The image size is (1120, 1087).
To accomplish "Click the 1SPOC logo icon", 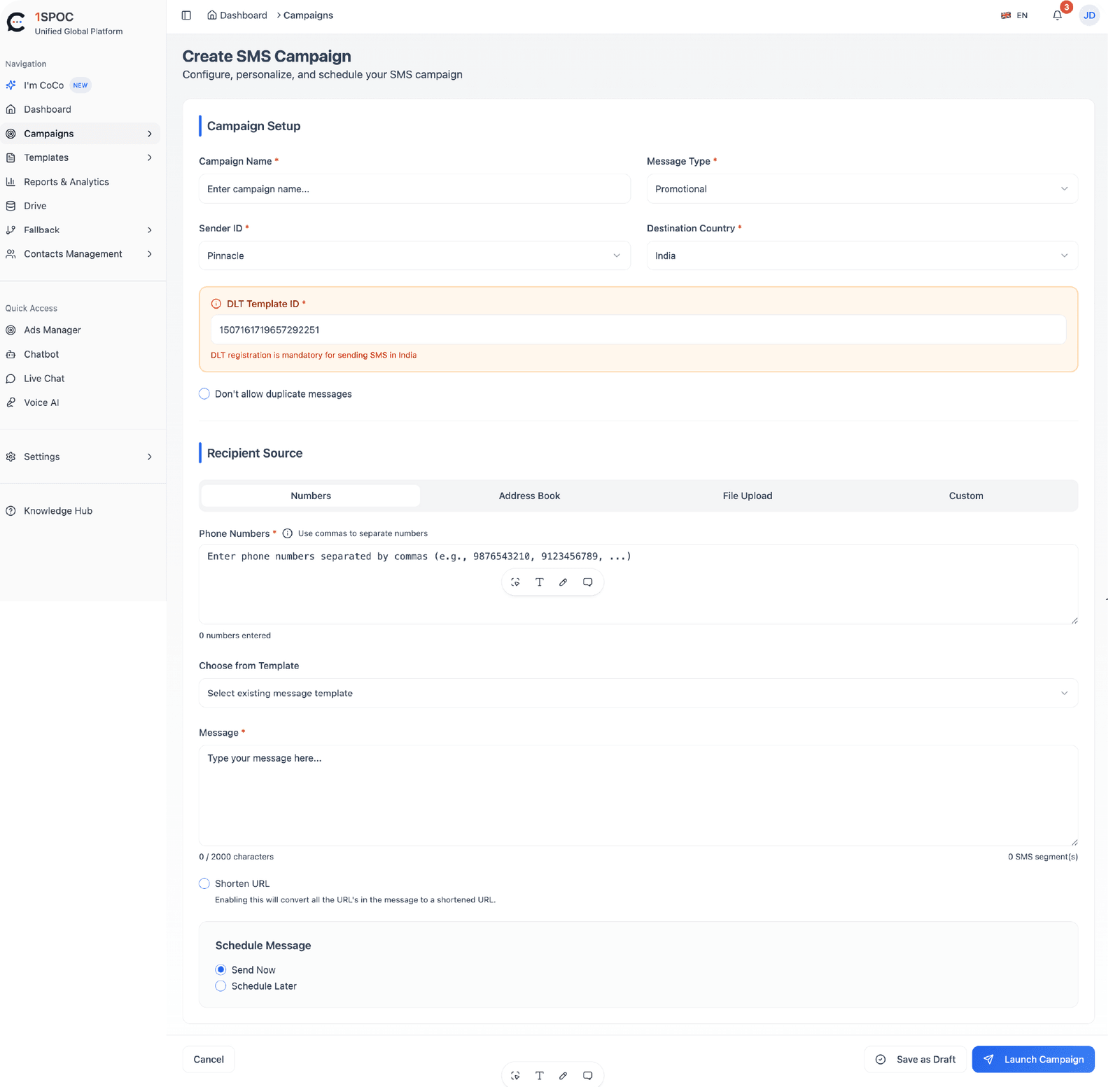I will click(16, 22).
